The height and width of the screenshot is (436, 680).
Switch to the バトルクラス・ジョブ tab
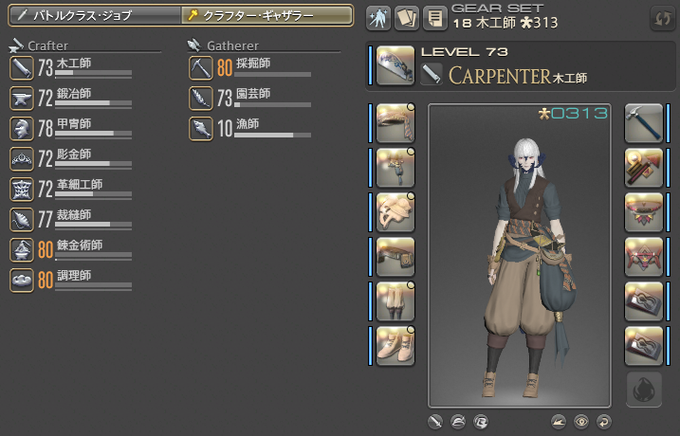pyautogui.click(x=95, y=16)
